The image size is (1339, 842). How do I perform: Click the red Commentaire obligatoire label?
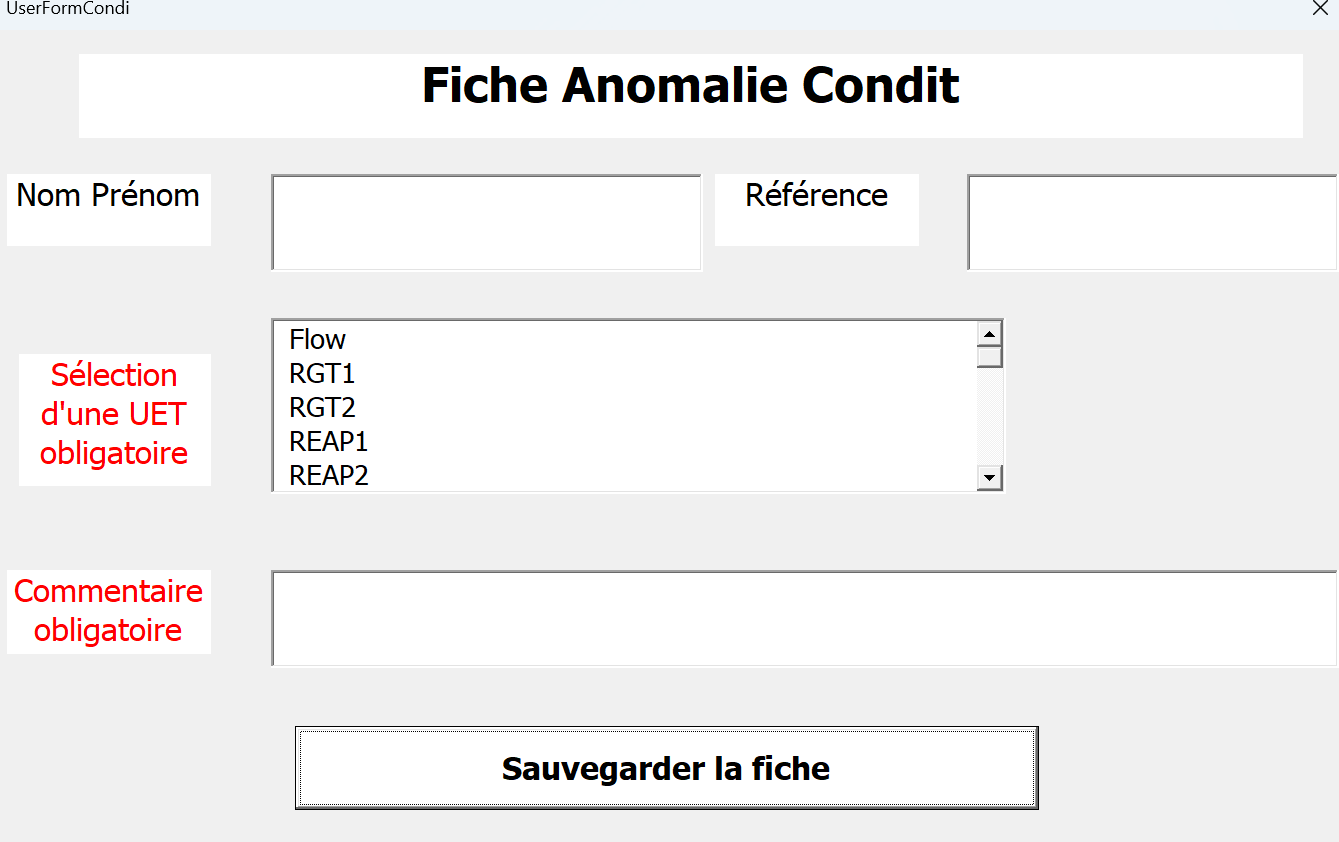tap(108, 611)
